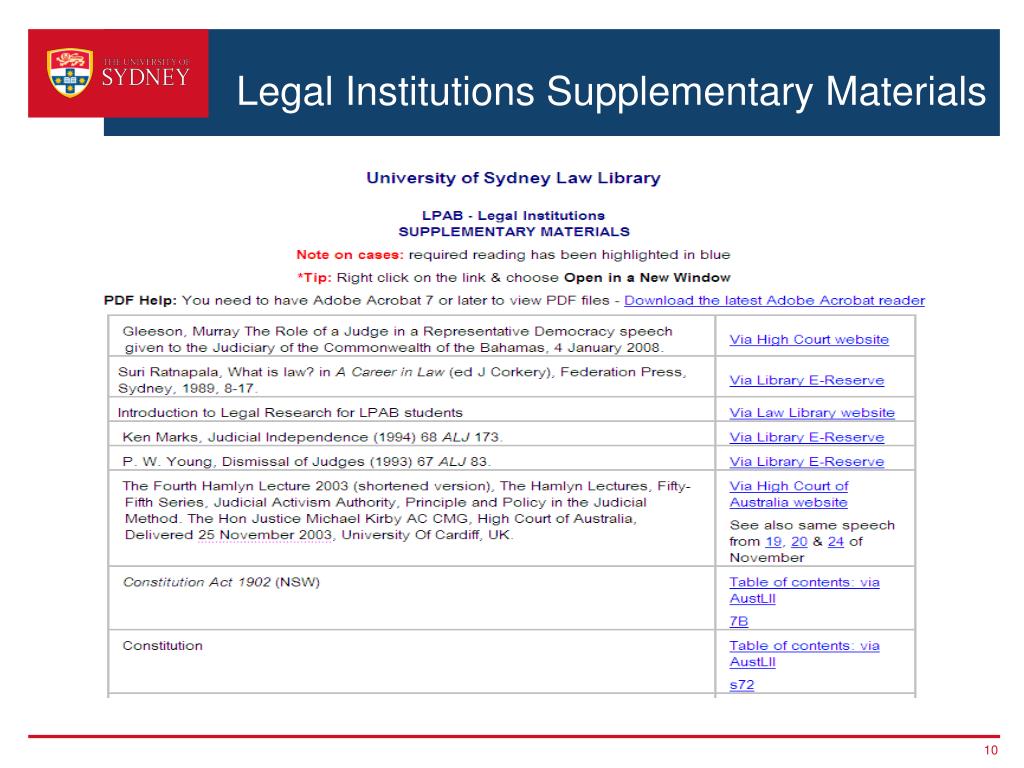Open 'Download the latest Adobe Acrobat reader' link
Screen dimensions: 1024x768
(775, 300)
